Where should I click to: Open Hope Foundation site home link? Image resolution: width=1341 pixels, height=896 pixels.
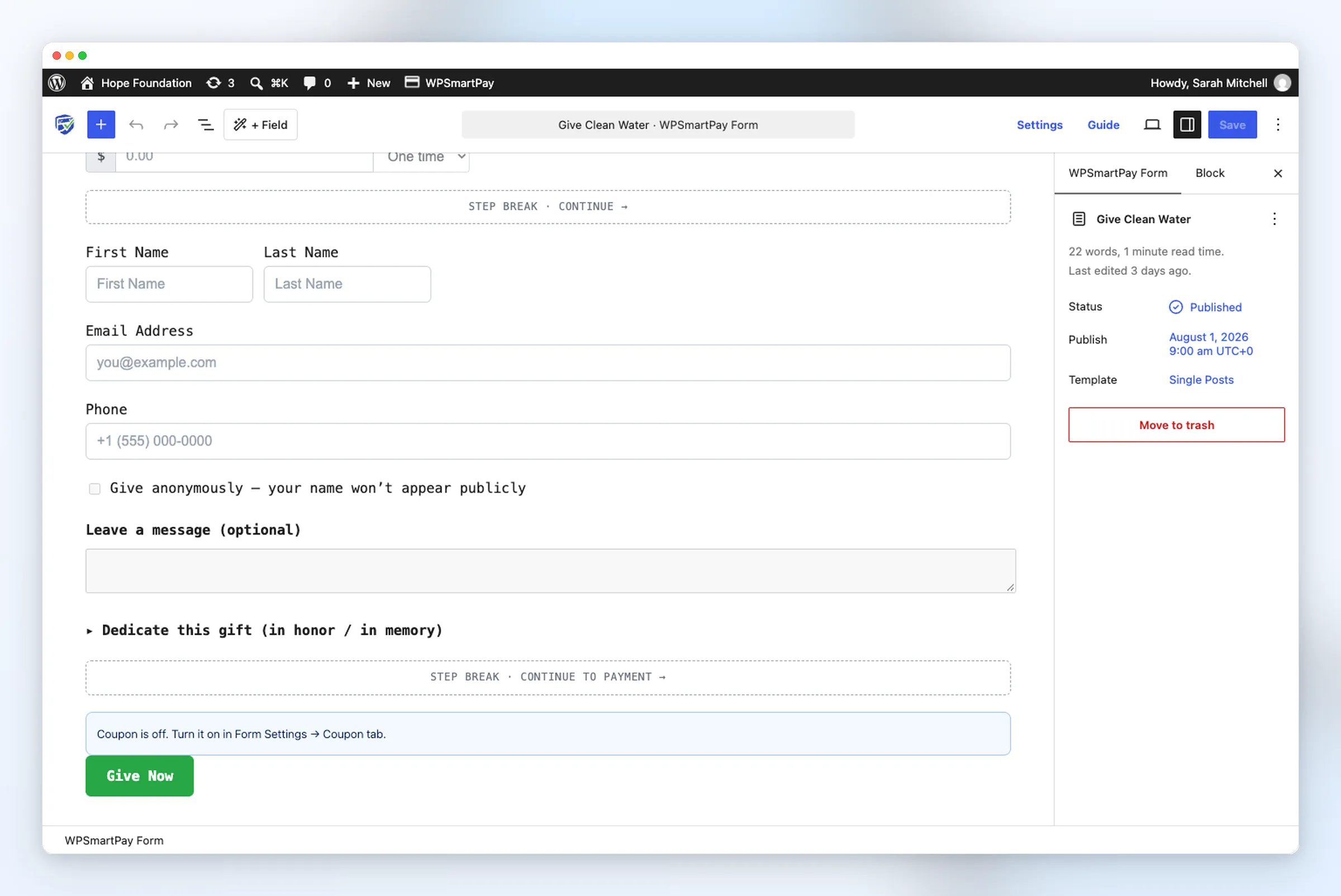coord(136,83)
